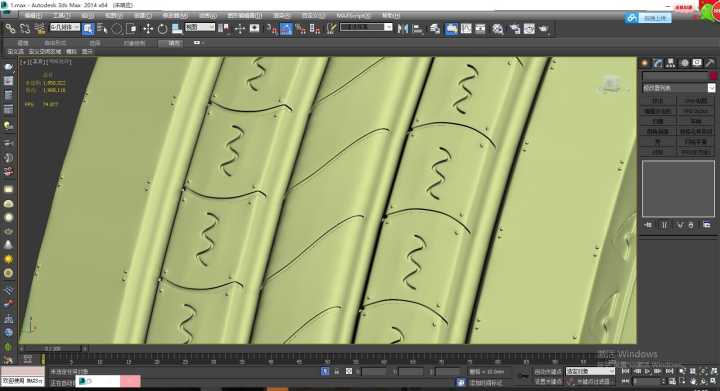Switch to the Hierarchy command panel tab
The height and width of the screenshot is (391, 720).
point(671,63)
